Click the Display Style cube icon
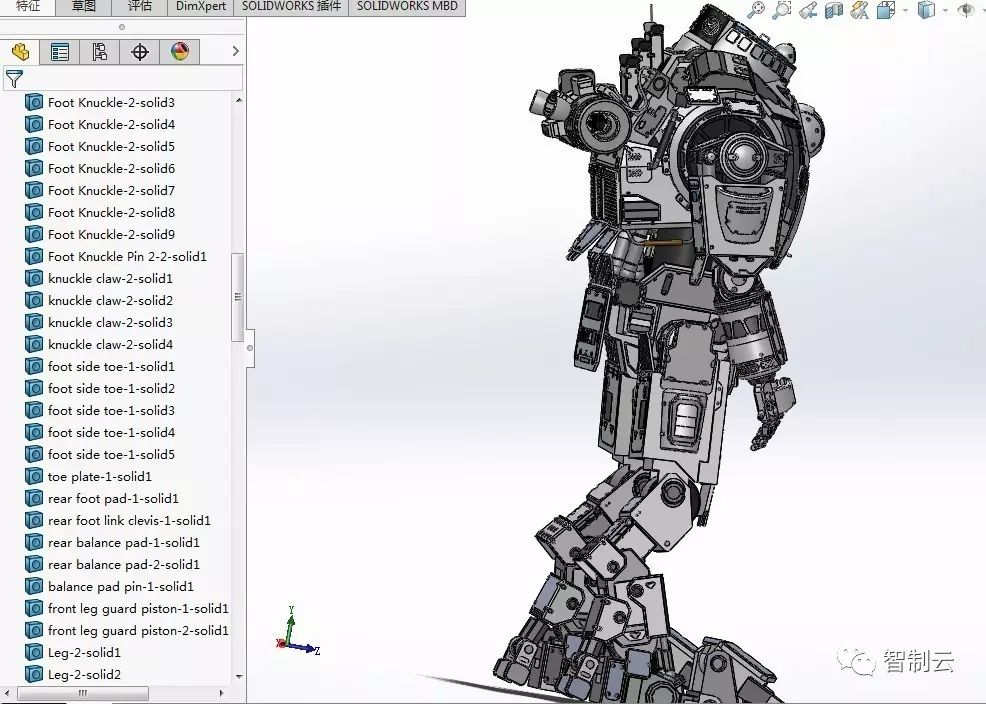Viewport: 986px width, 704px height. tap(926, 10)
